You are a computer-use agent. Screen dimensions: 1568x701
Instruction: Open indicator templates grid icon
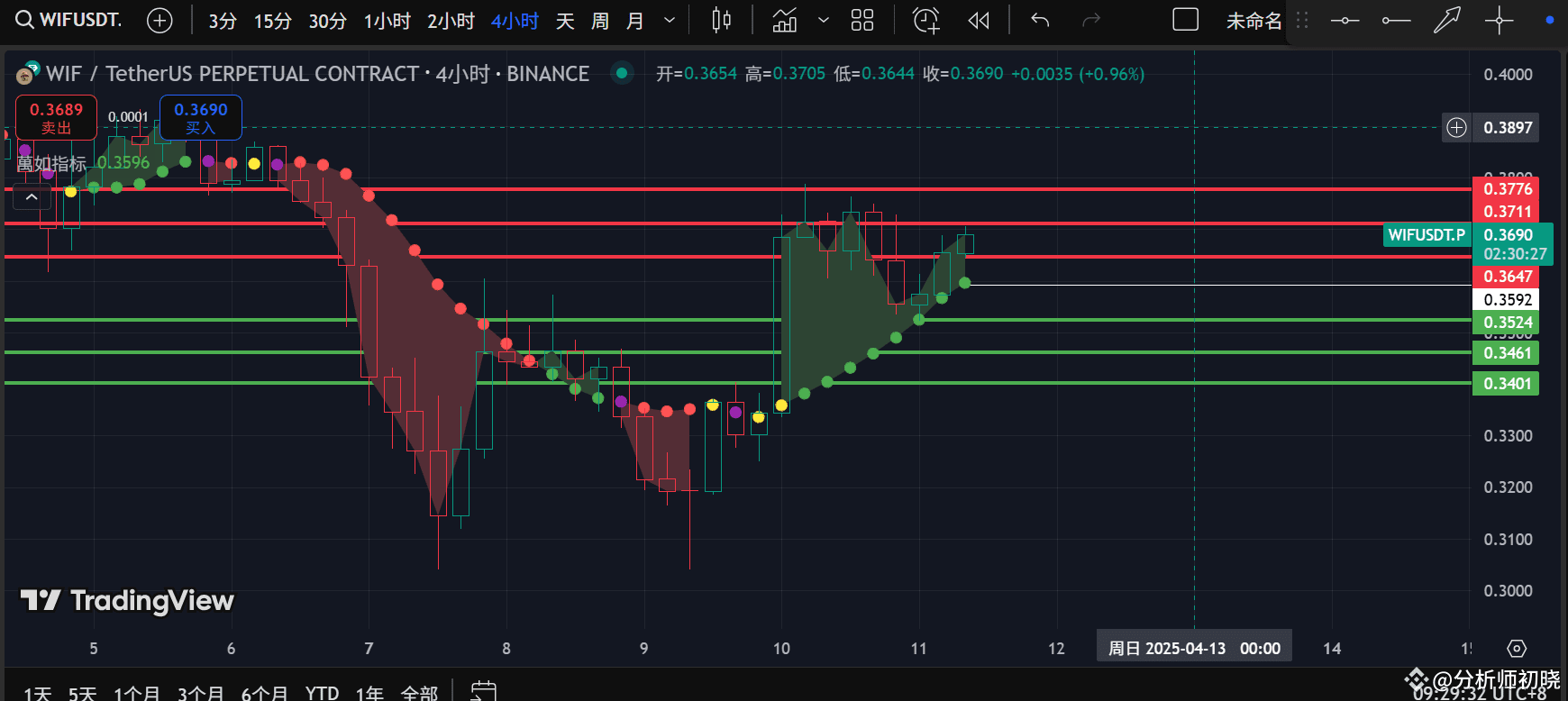point(862,20)
